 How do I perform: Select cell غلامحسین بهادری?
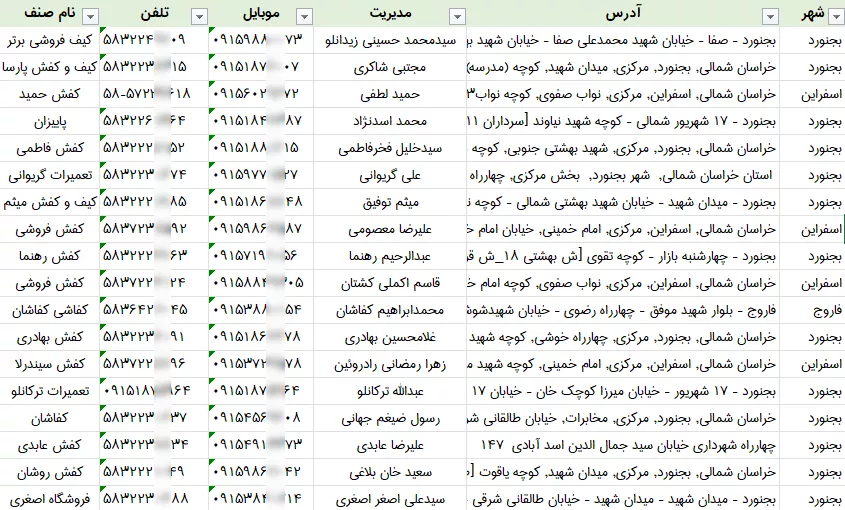coord(390,337)
